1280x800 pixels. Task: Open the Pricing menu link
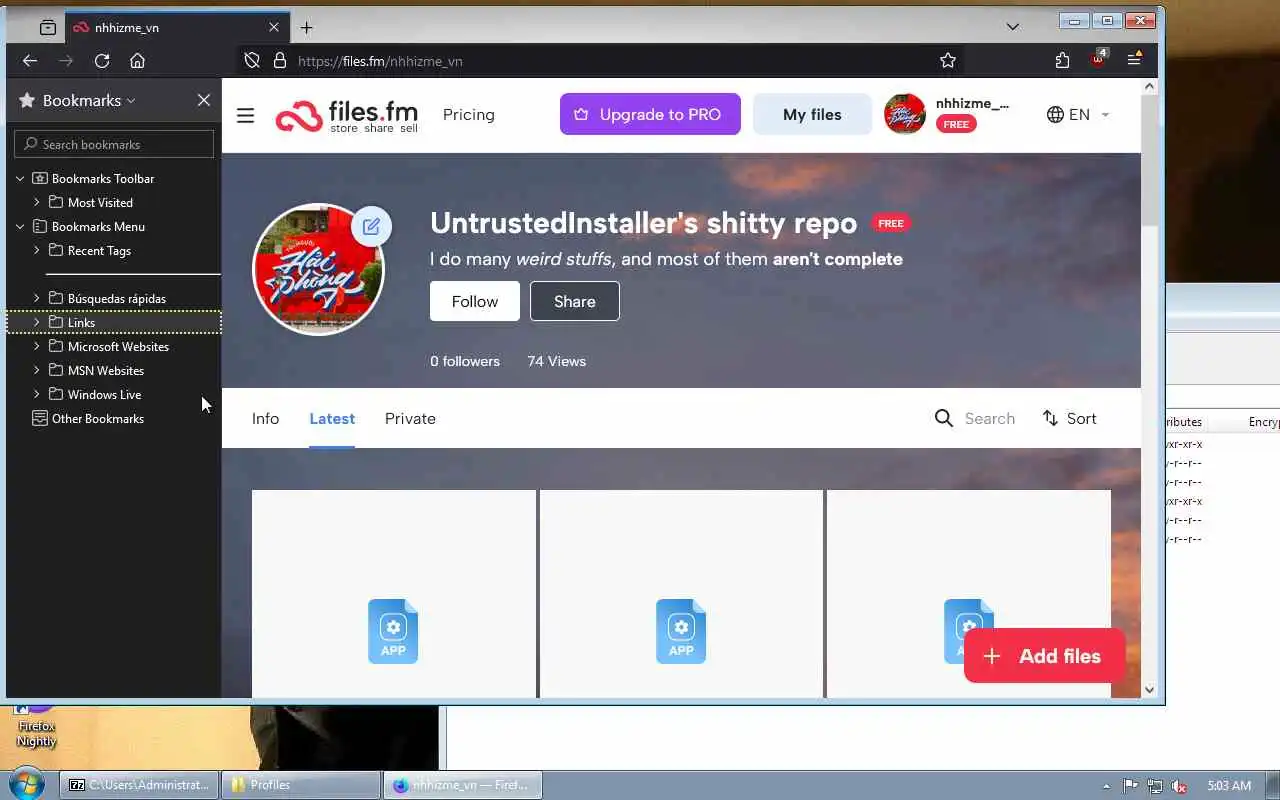(469, 114)
